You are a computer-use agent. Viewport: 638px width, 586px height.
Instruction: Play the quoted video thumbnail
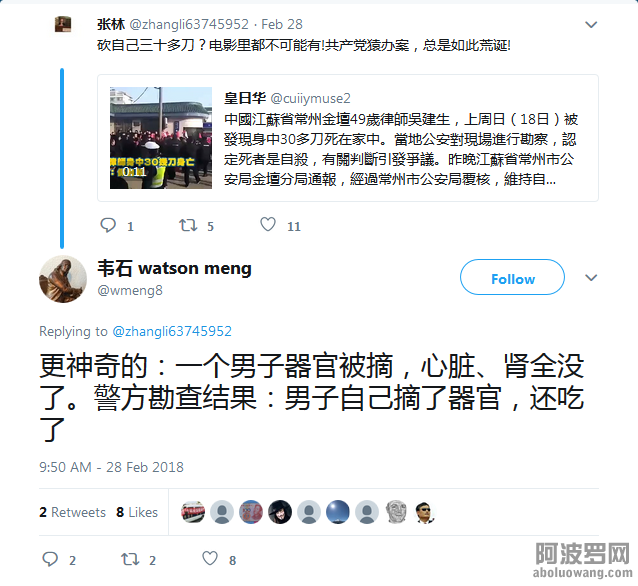161,138
